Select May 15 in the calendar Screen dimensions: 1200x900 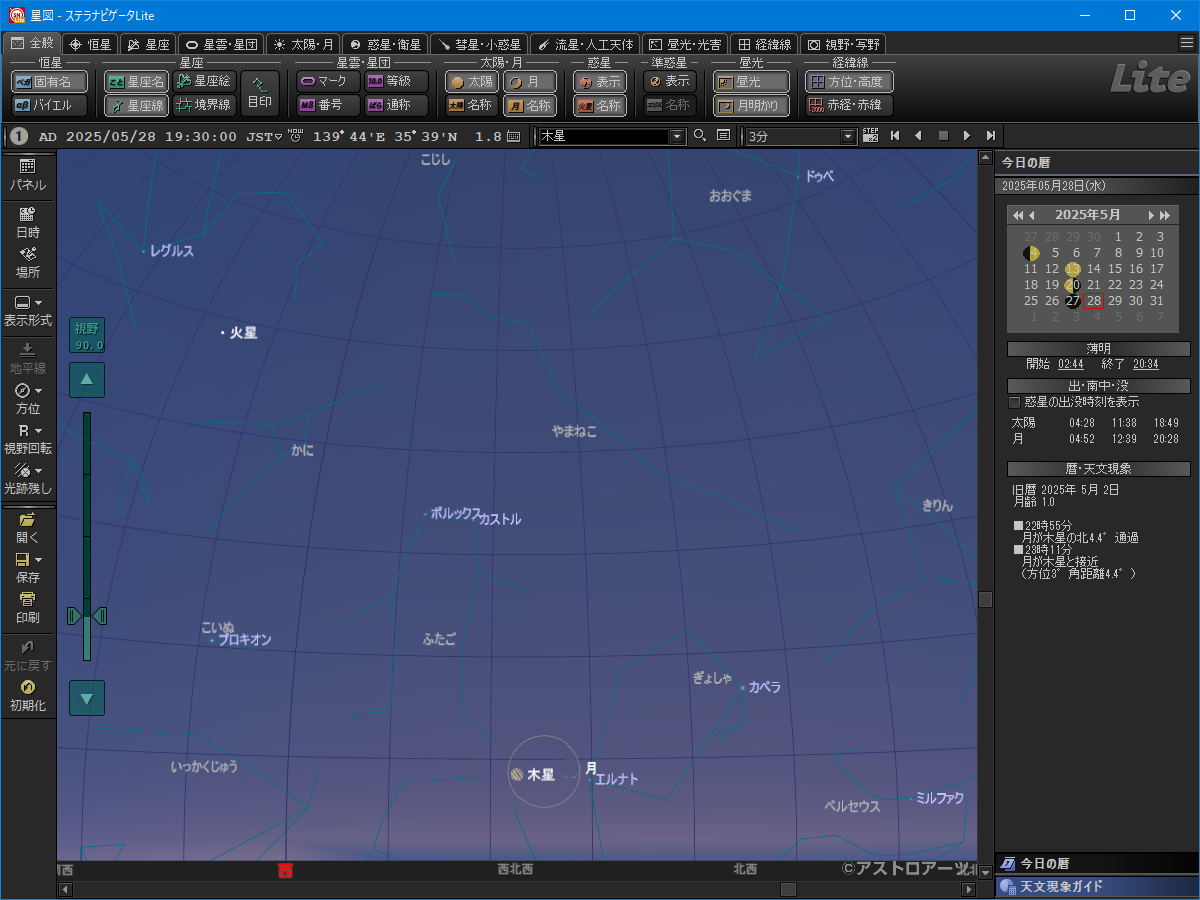point(1115,269)
